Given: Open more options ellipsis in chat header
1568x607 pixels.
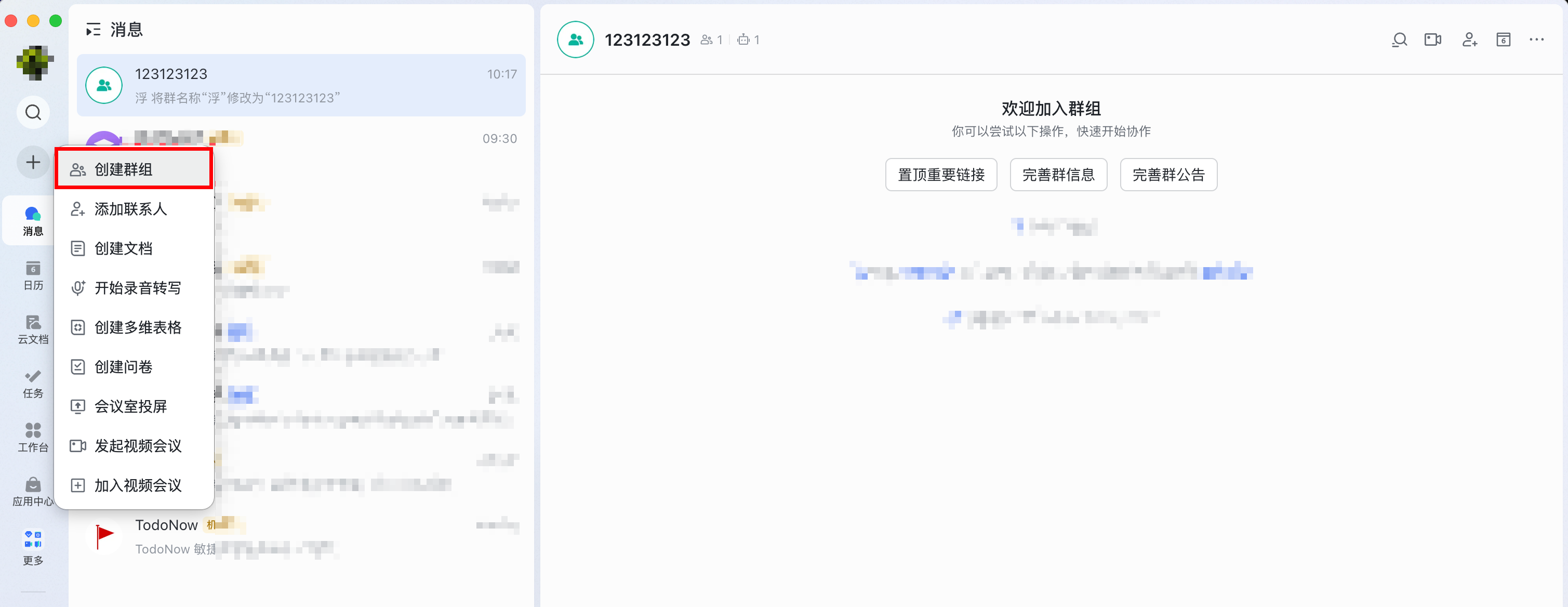Looking at the screenshot, I should pyautogui.click(x=1536, y=39).
